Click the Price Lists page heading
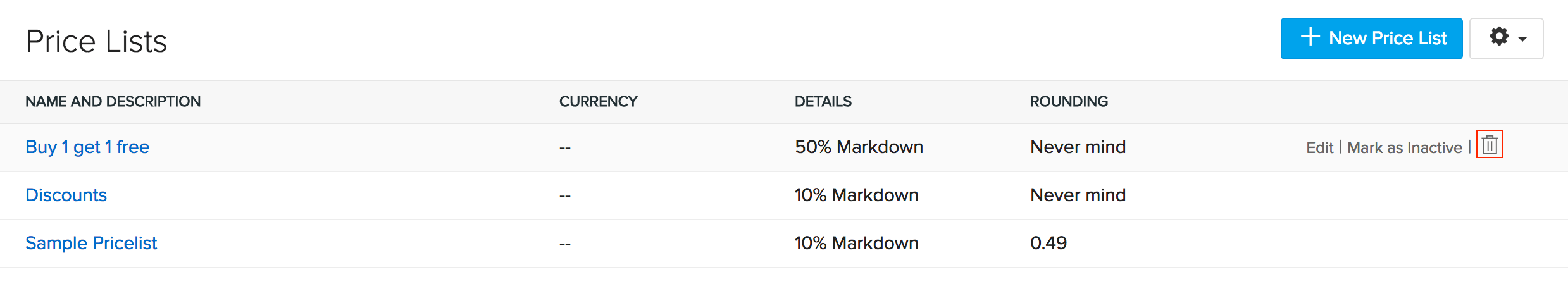 96,42
